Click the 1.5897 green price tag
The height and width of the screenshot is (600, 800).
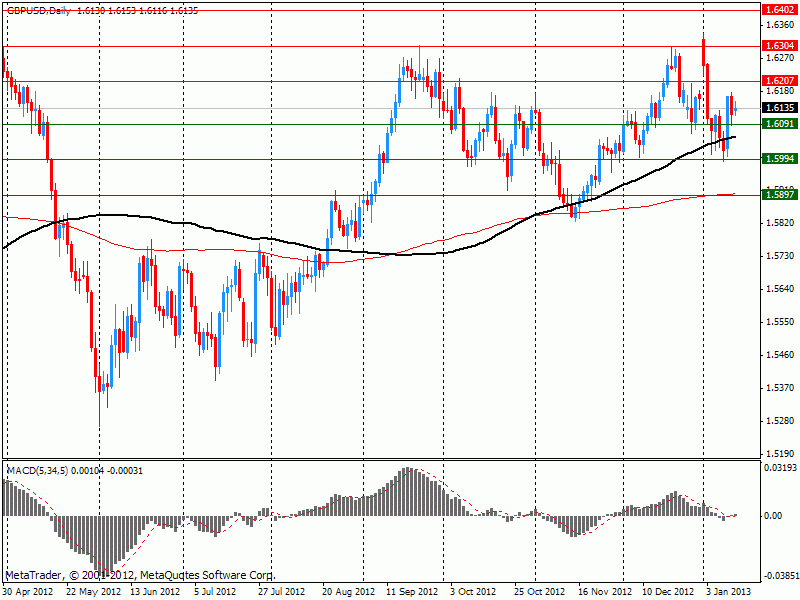[x=779, y=195]
